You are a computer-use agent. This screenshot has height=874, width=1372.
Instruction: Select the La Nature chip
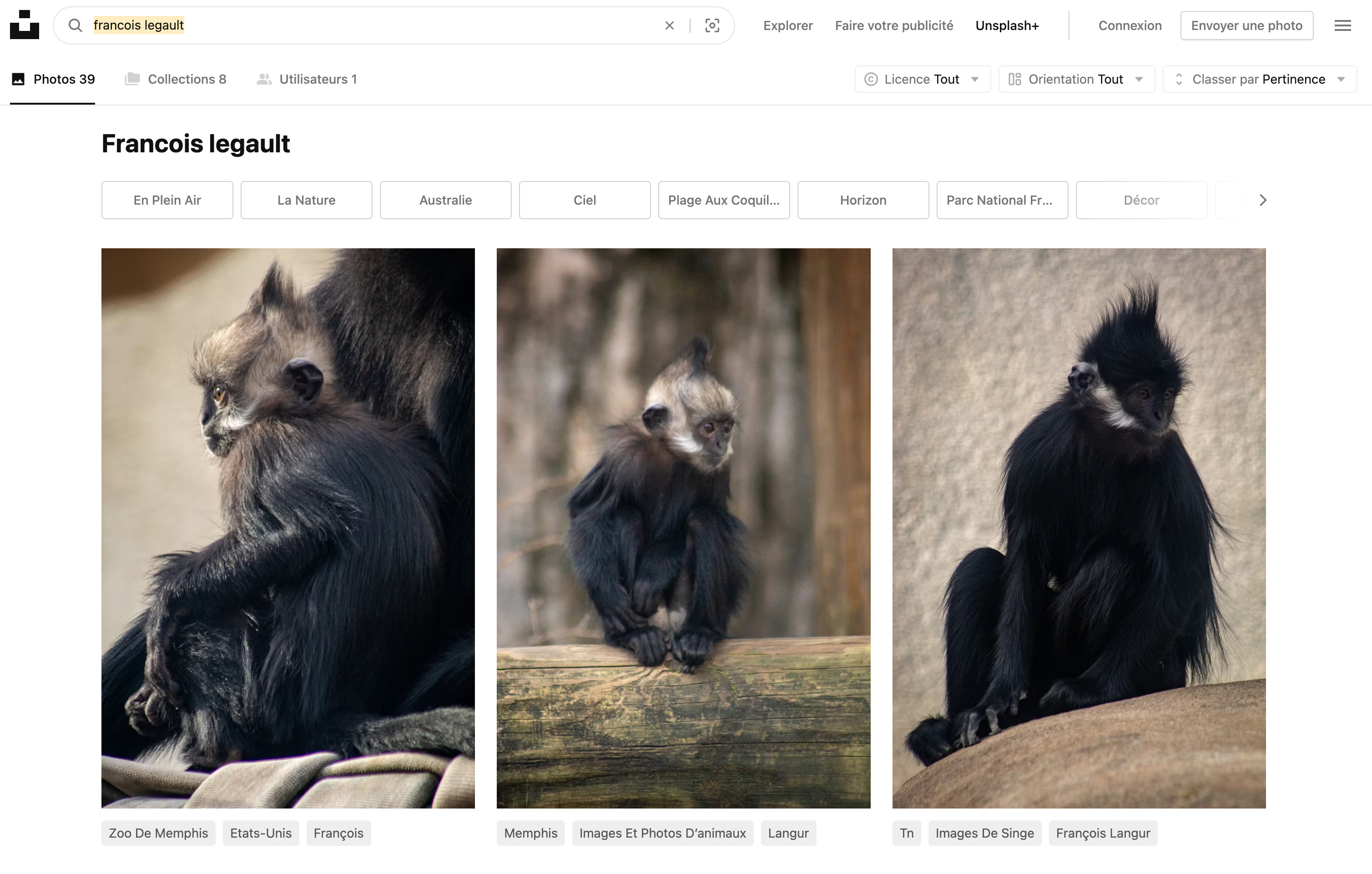(x=307, y=200)
